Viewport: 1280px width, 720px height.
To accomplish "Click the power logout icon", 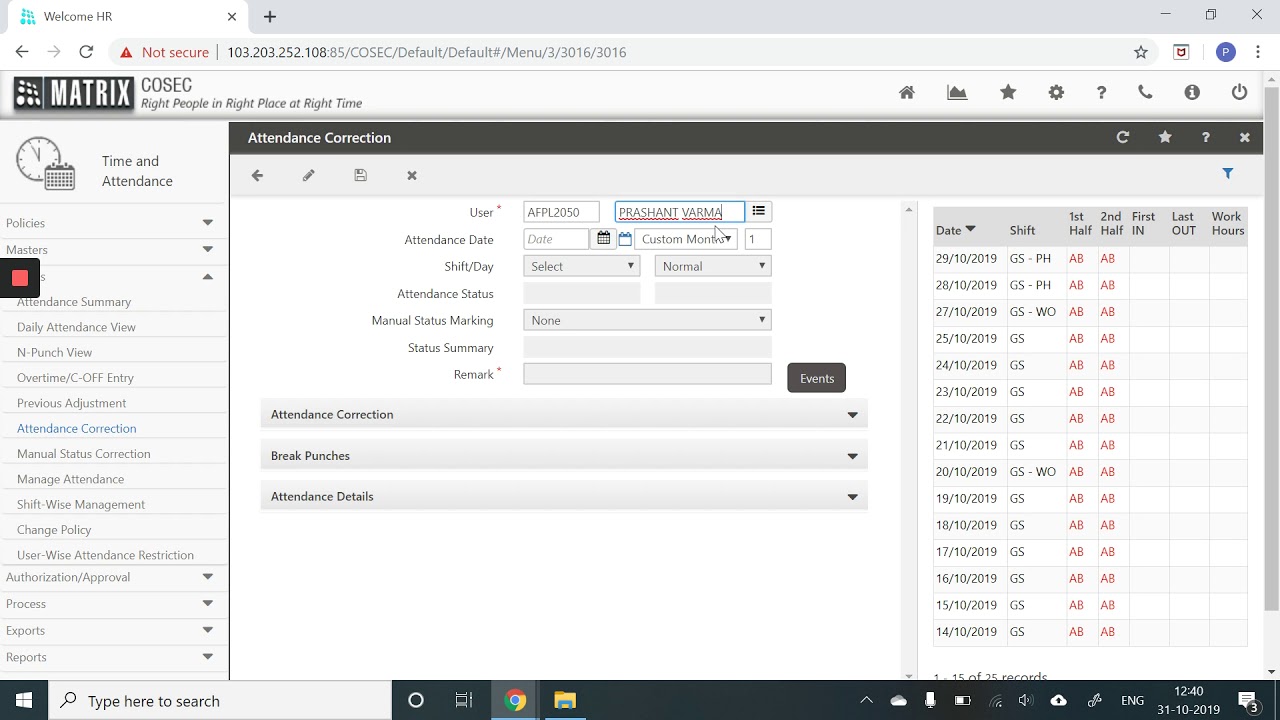I will coord(1239,92).
